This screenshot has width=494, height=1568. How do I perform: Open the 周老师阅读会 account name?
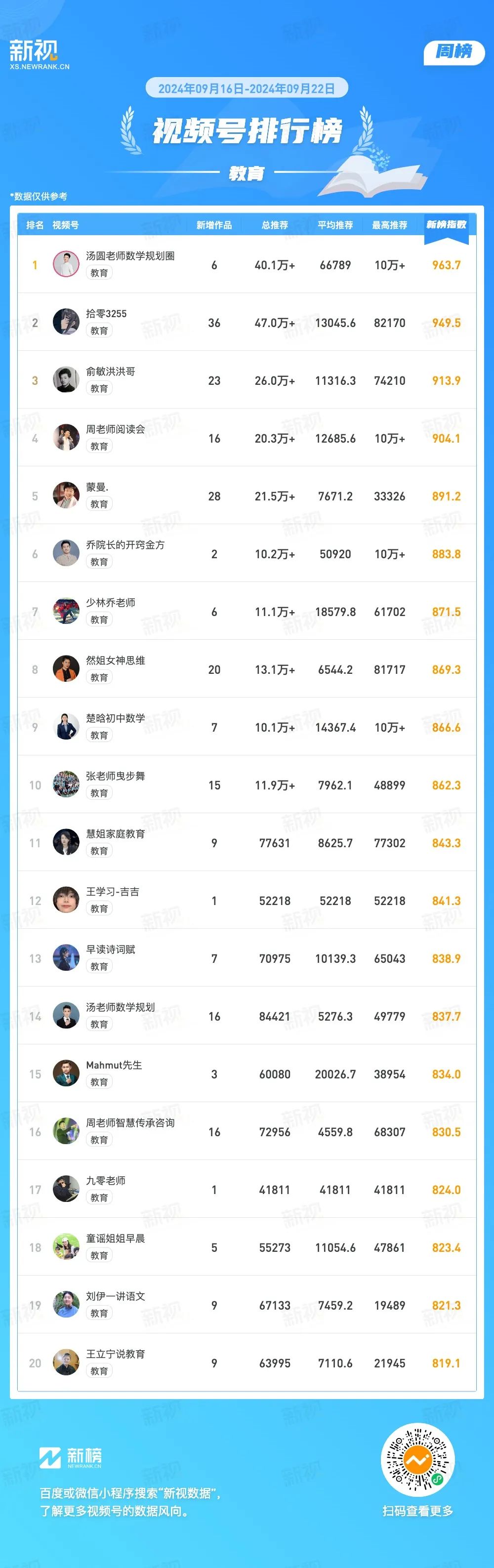pos(116,429)
